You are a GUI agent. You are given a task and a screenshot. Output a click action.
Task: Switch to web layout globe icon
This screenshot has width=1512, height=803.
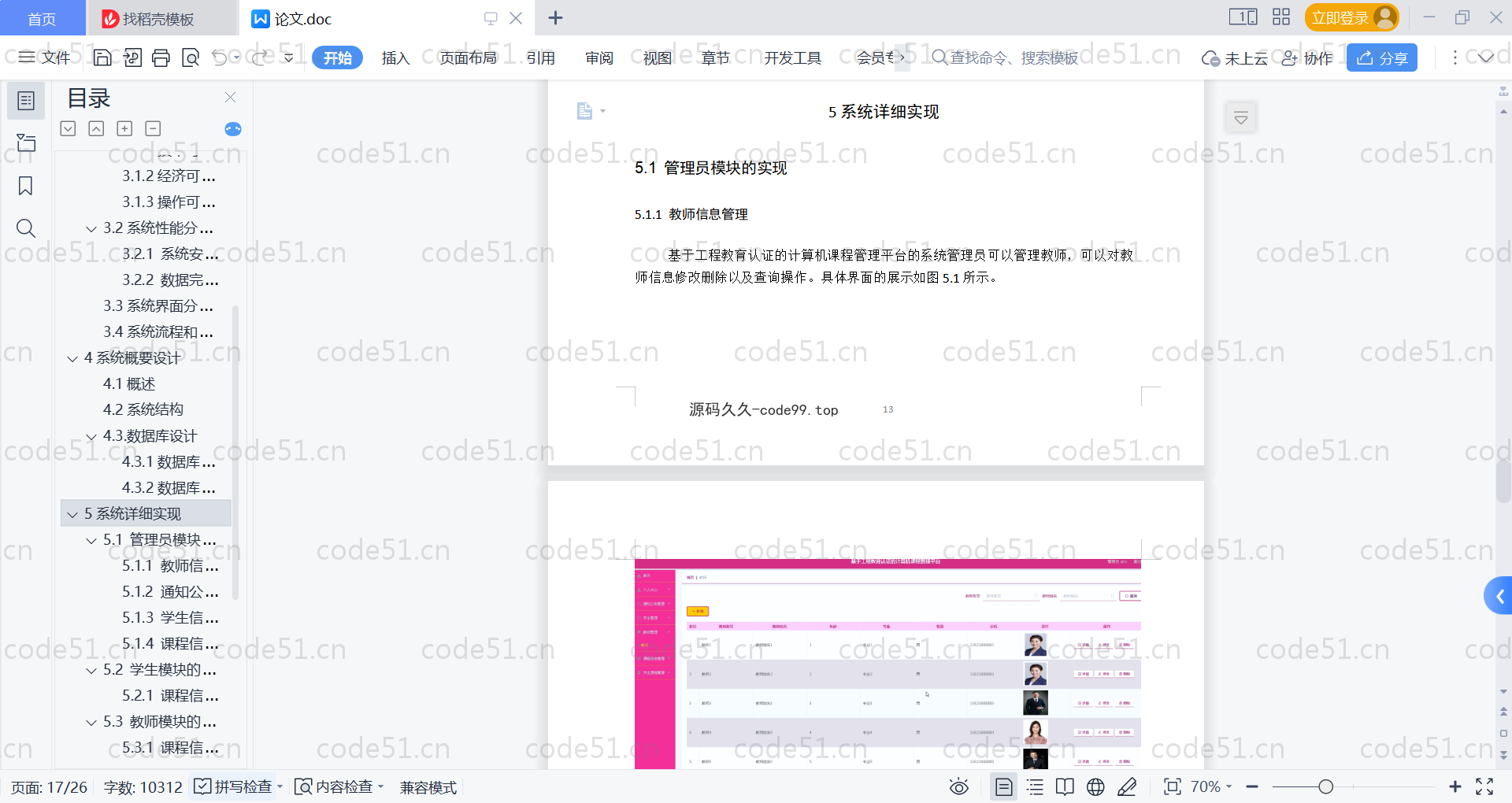tap(1095, 786)
